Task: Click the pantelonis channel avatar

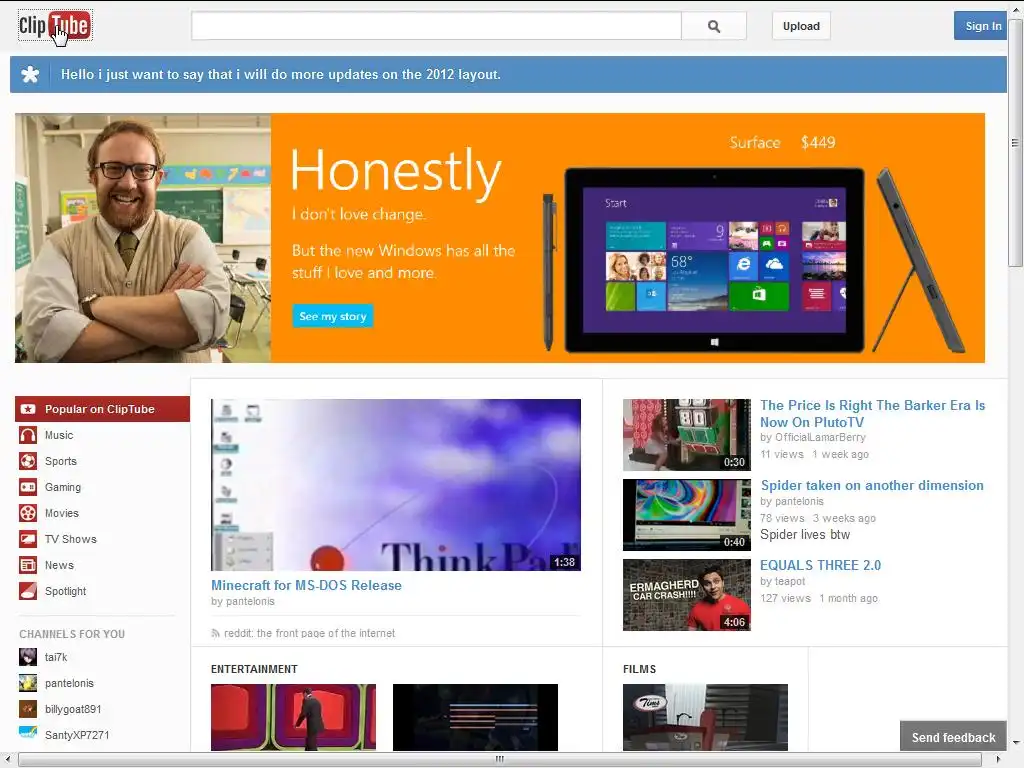Action: tap(28, 683)
